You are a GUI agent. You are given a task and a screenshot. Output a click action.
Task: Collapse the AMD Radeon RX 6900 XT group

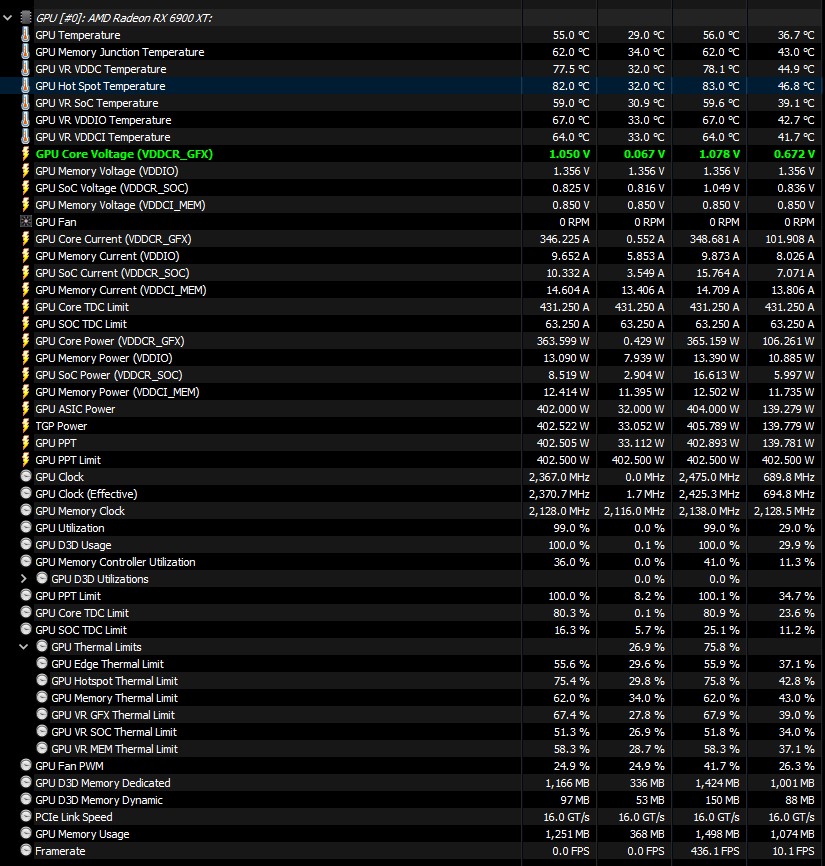point(8,18)
